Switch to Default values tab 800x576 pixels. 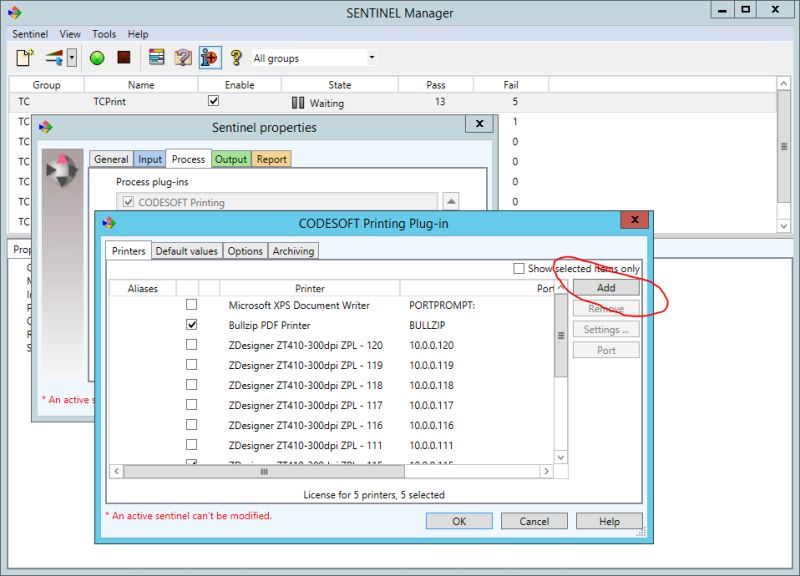[187, 251]
